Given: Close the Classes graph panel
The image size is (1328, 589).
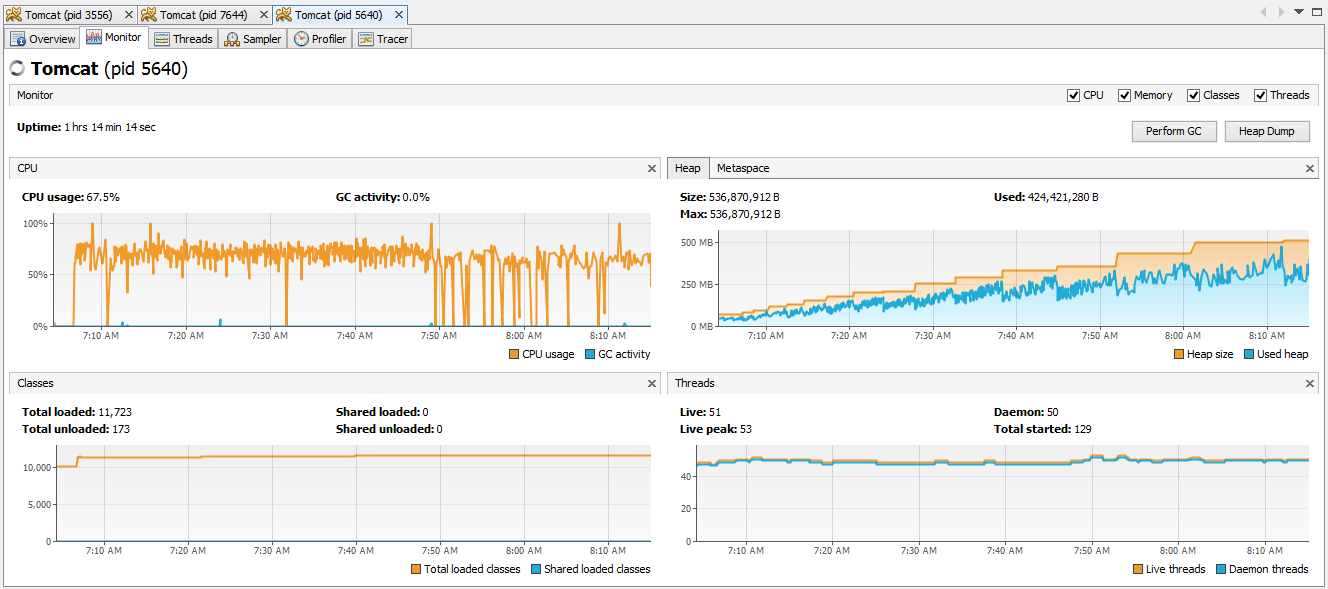Looking at the screenshot, I should click(x=652, y=383).
